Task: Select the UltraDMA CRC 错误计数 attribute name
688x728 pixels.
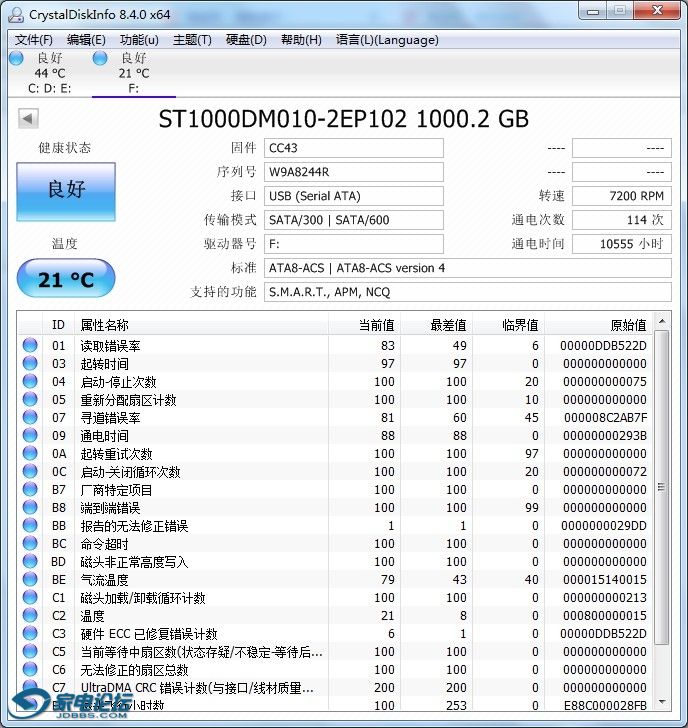Action: [x=197, y=688]
